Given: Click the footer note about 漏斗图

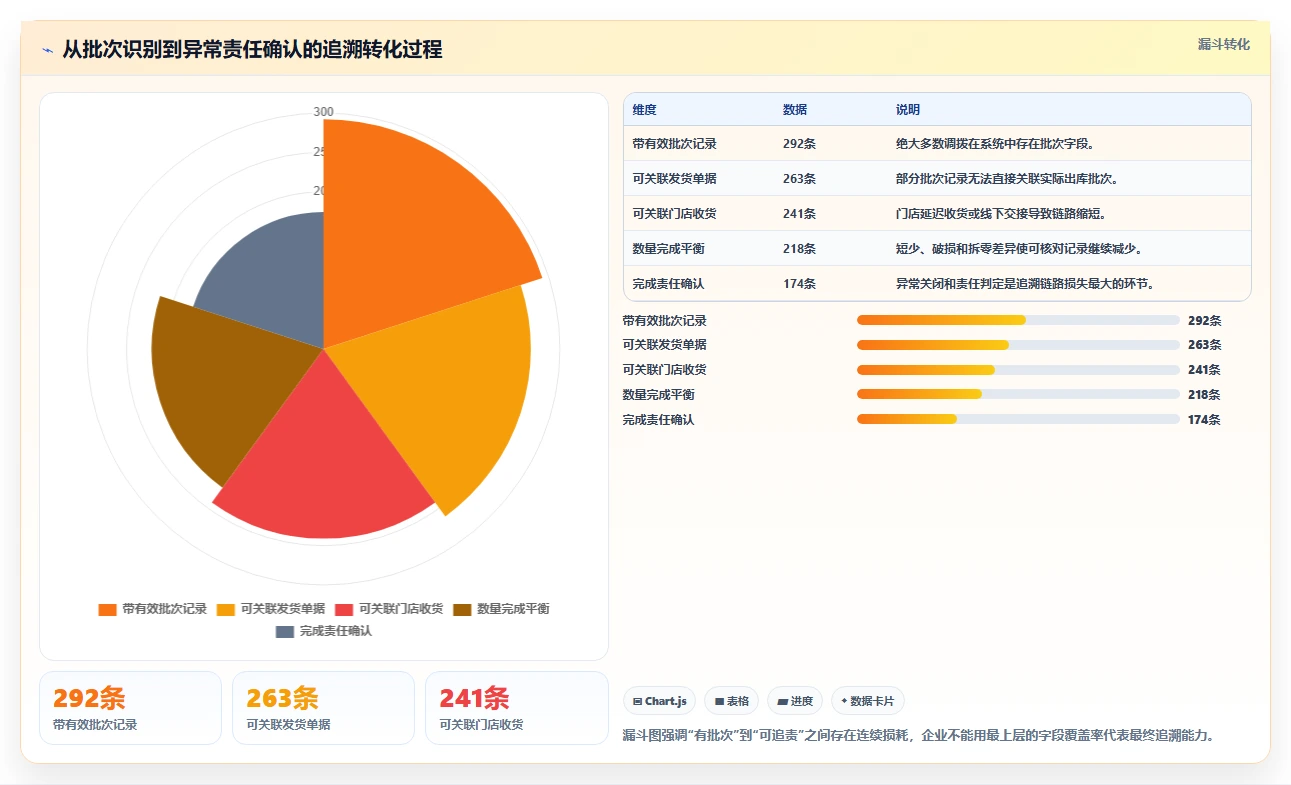Looking at the screenshot, I should 919,736.
